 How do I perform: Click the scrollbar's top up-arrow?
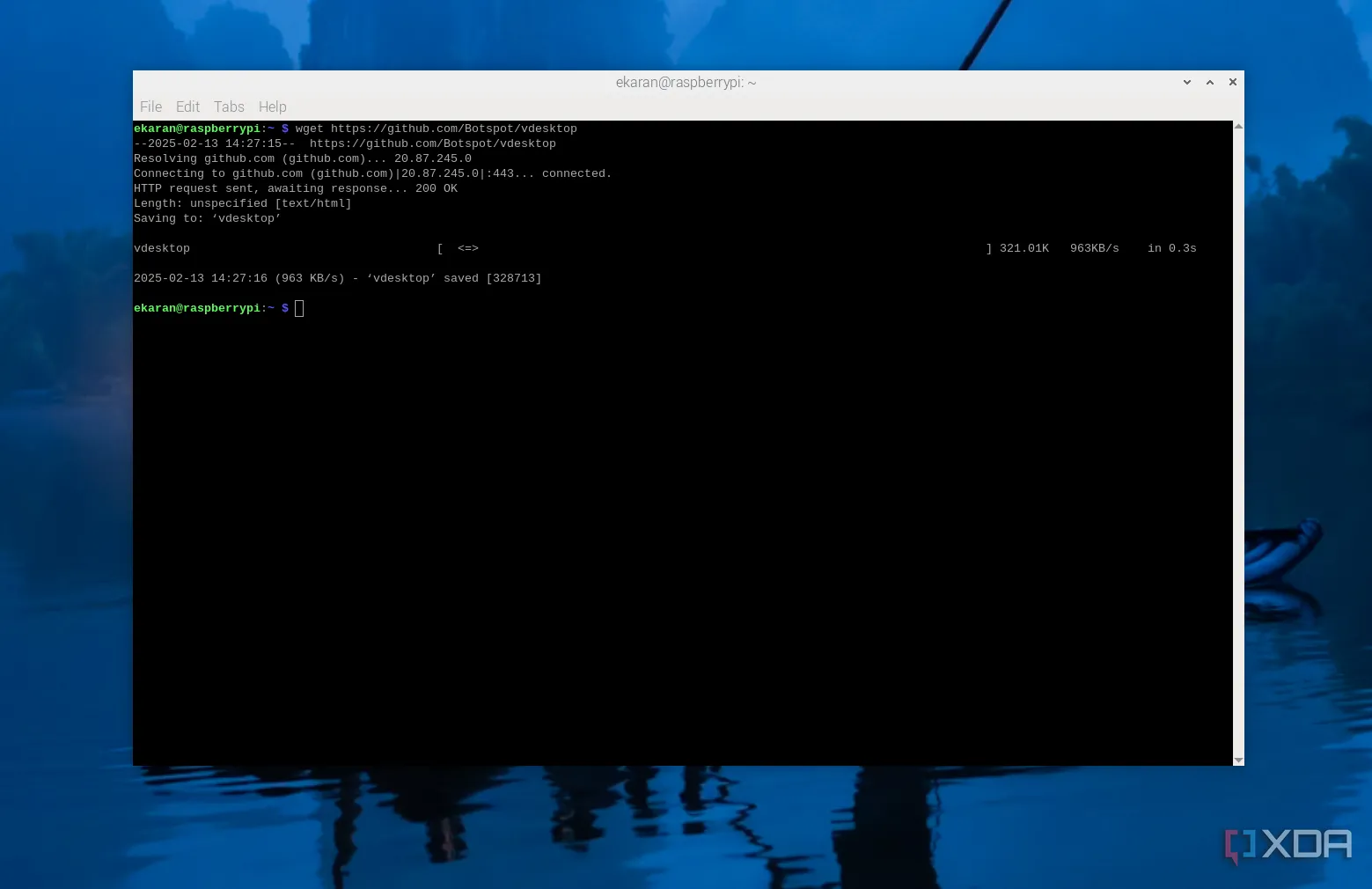(x=1238, y=127)
